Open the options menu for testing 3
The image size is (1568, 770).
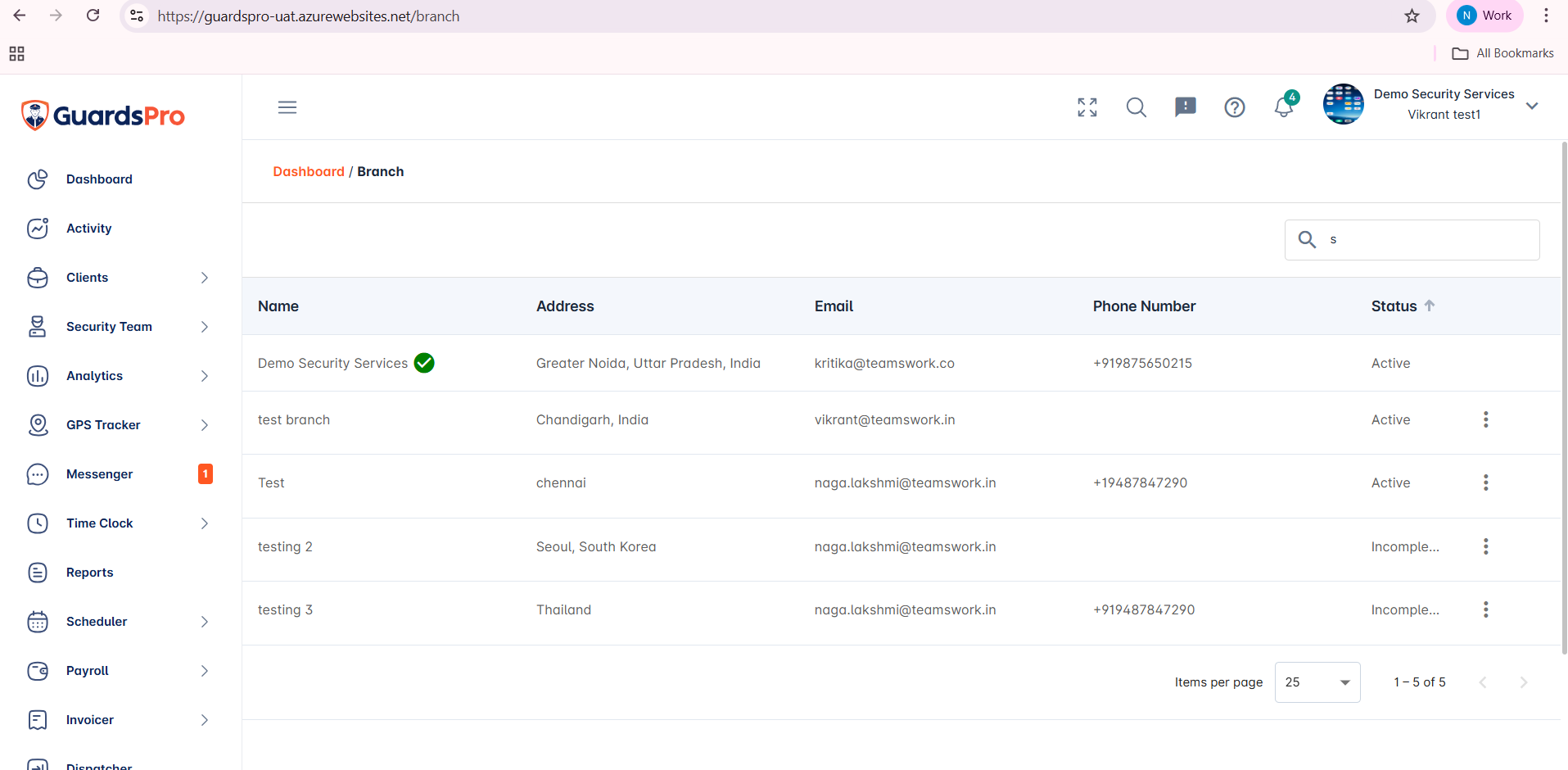pyautogui.click(x=1485, y=609)
